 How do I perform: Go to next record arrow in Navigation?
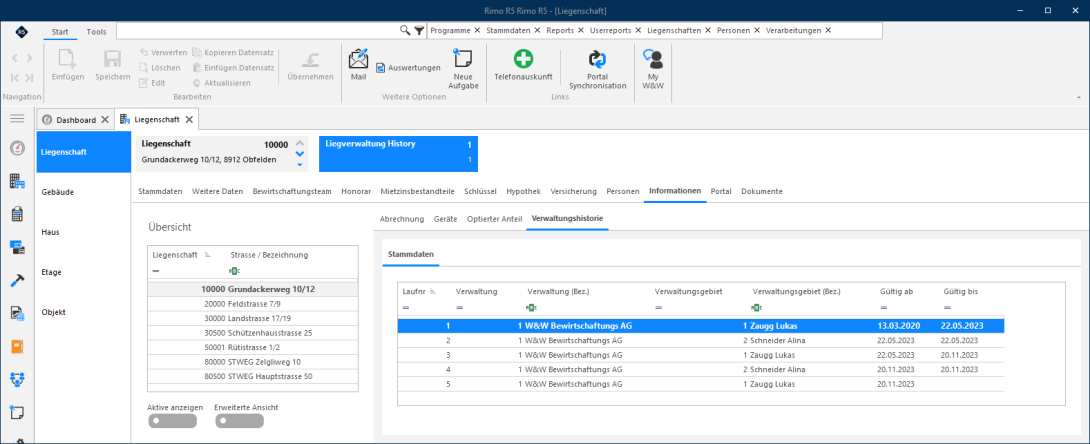(29, 58)
